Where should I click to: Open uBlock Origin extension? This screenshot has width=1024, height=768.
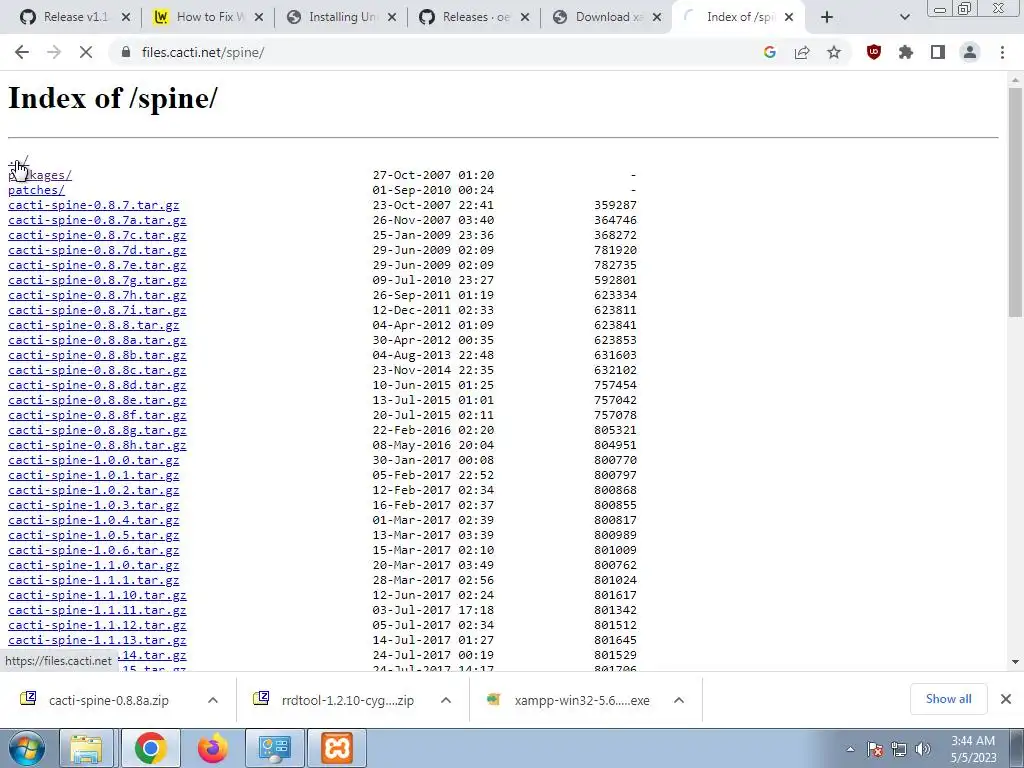tap(874, 52)
